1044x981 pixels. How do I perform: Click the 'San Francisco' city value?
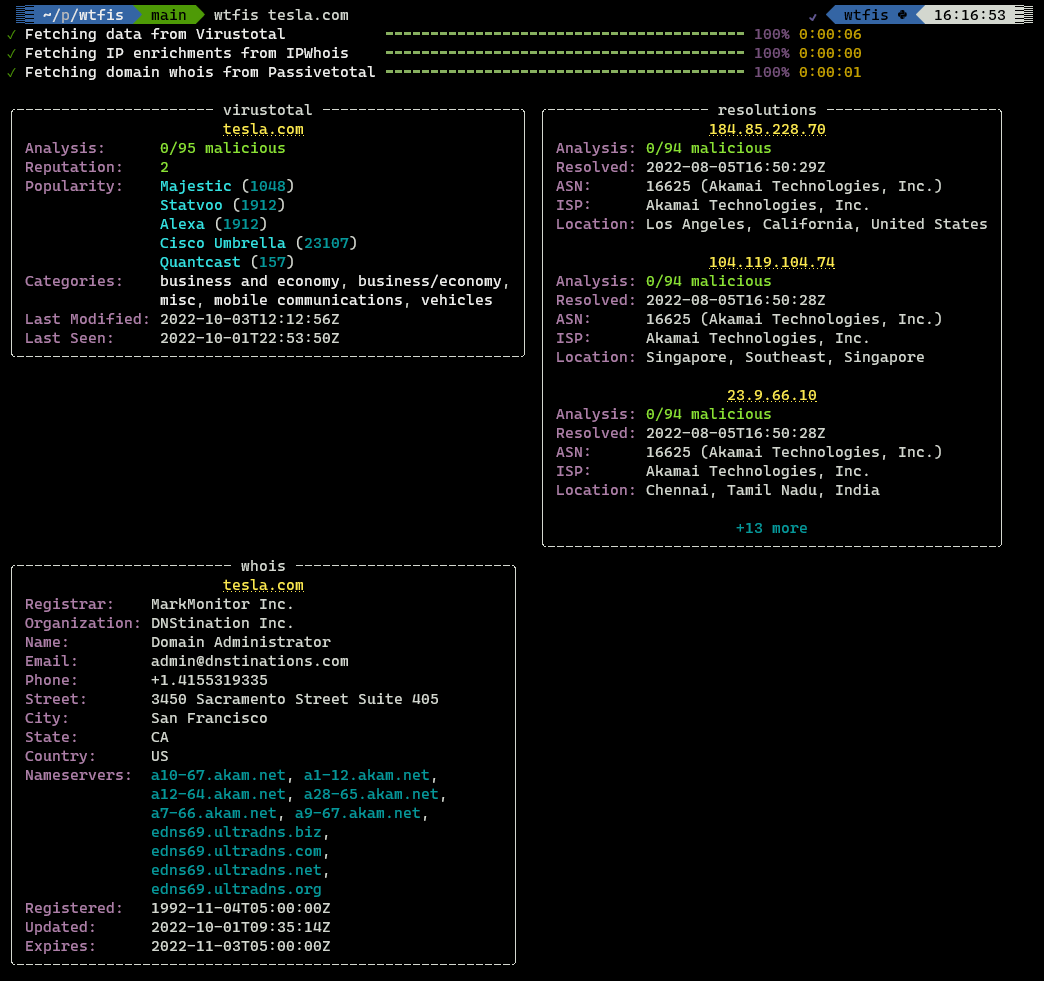(x=209, y=719)
